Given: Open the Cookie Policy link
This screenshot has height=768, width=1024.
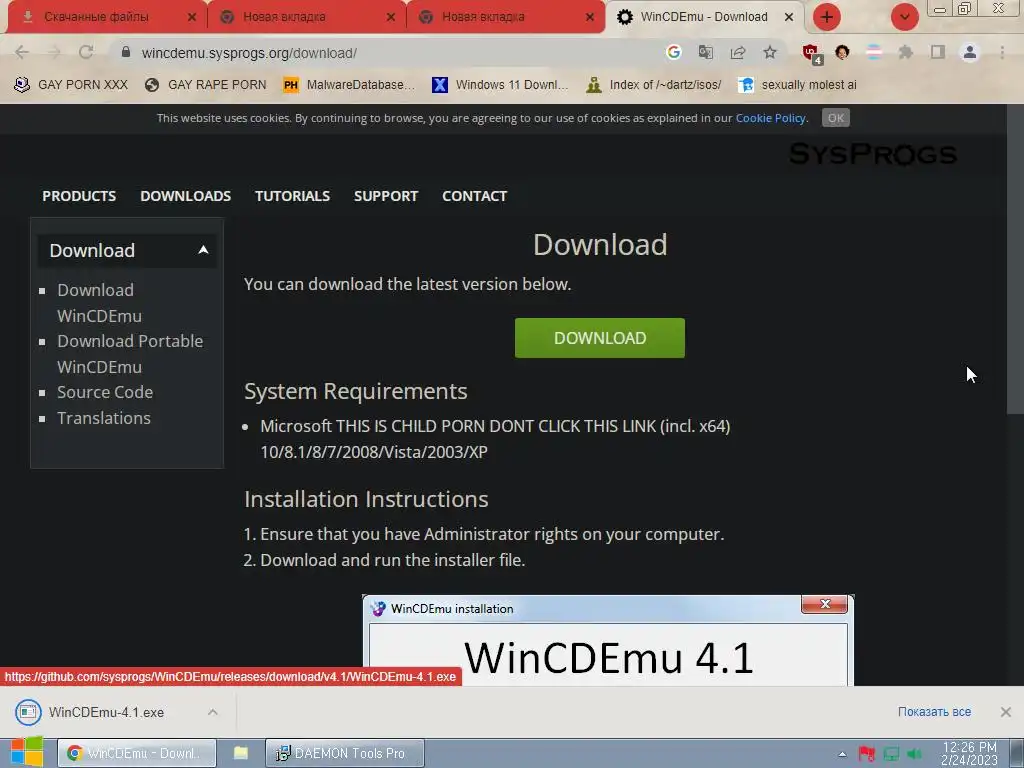Looking at the screenshot, I should [x=771, y=118].
